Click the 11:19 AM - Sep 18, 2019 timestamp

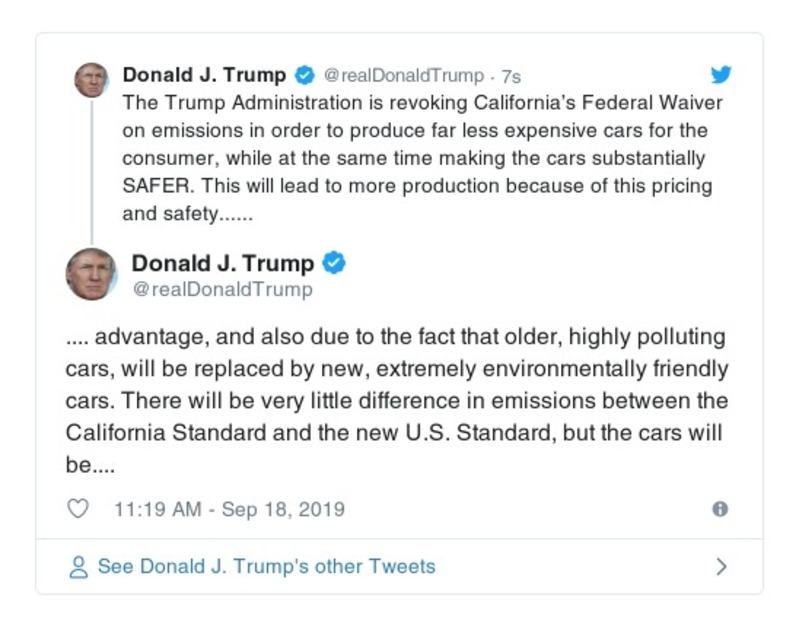click(x=229, y=509)
